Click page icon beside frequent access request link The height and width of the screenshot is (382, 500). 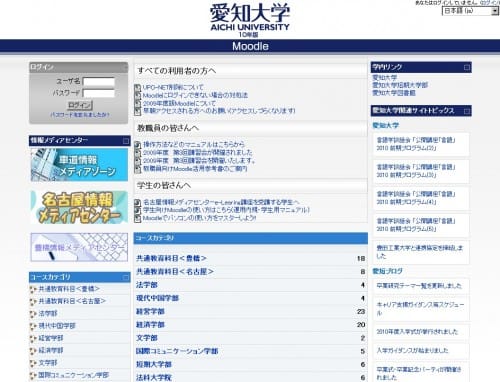[138, 112]
